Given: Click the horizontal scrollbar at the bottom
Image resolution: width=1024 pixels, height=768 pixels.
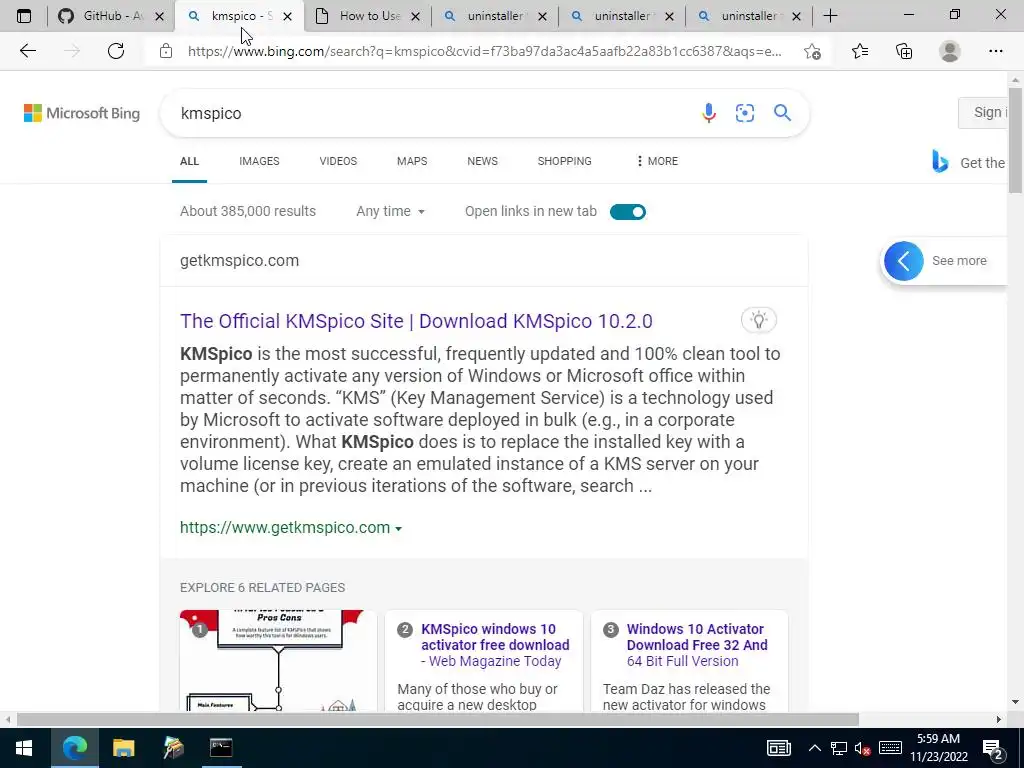Looking at the screenshot, I should pos(438,719).
